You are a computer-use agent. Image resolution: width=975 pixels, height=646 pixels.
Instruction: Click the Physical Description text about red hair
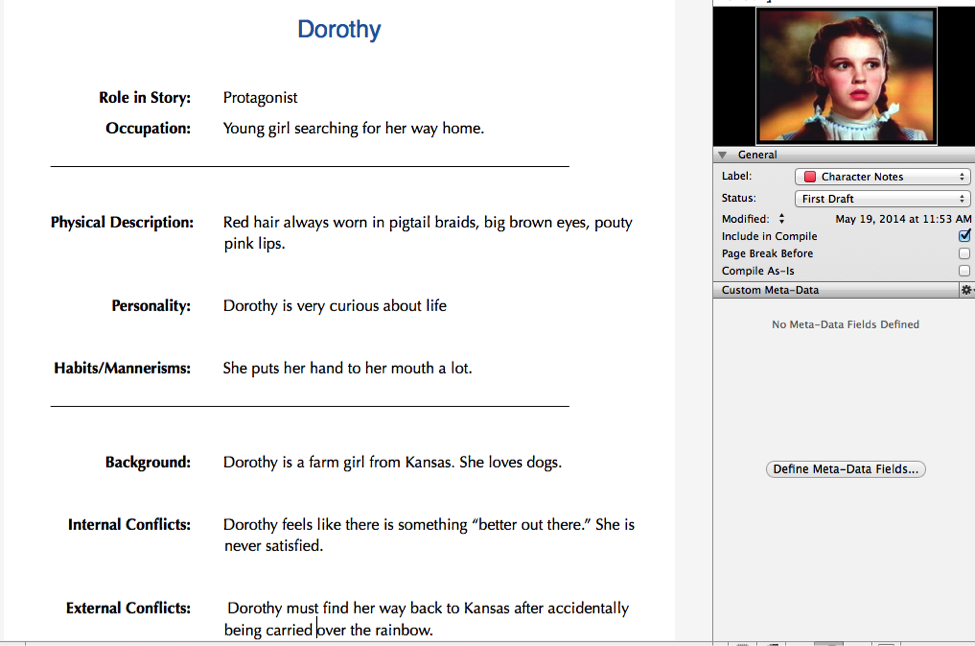(427, 223)
